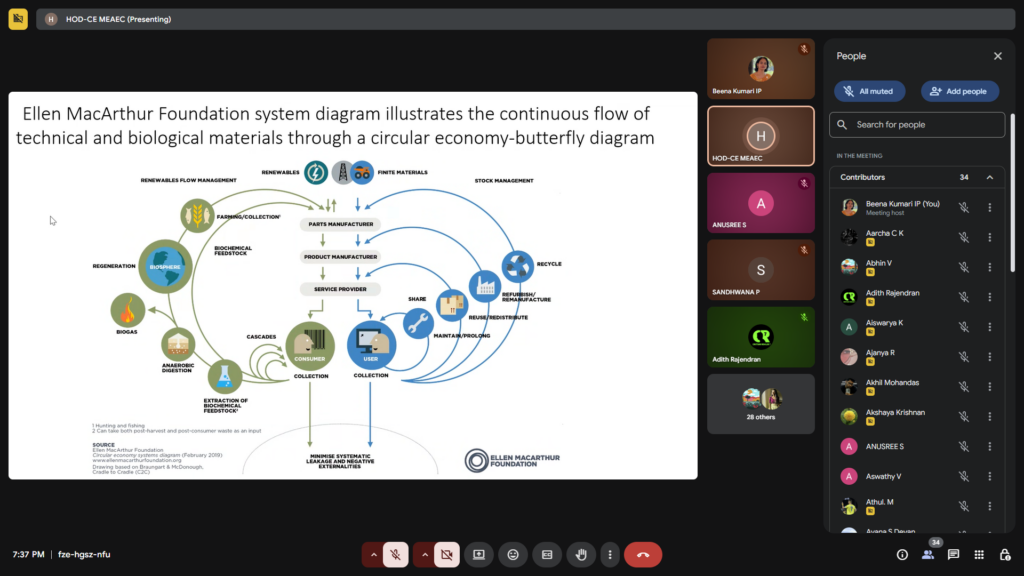Turn on the microphone
Screen dimensions: 1024x576
tap(396, 554)
